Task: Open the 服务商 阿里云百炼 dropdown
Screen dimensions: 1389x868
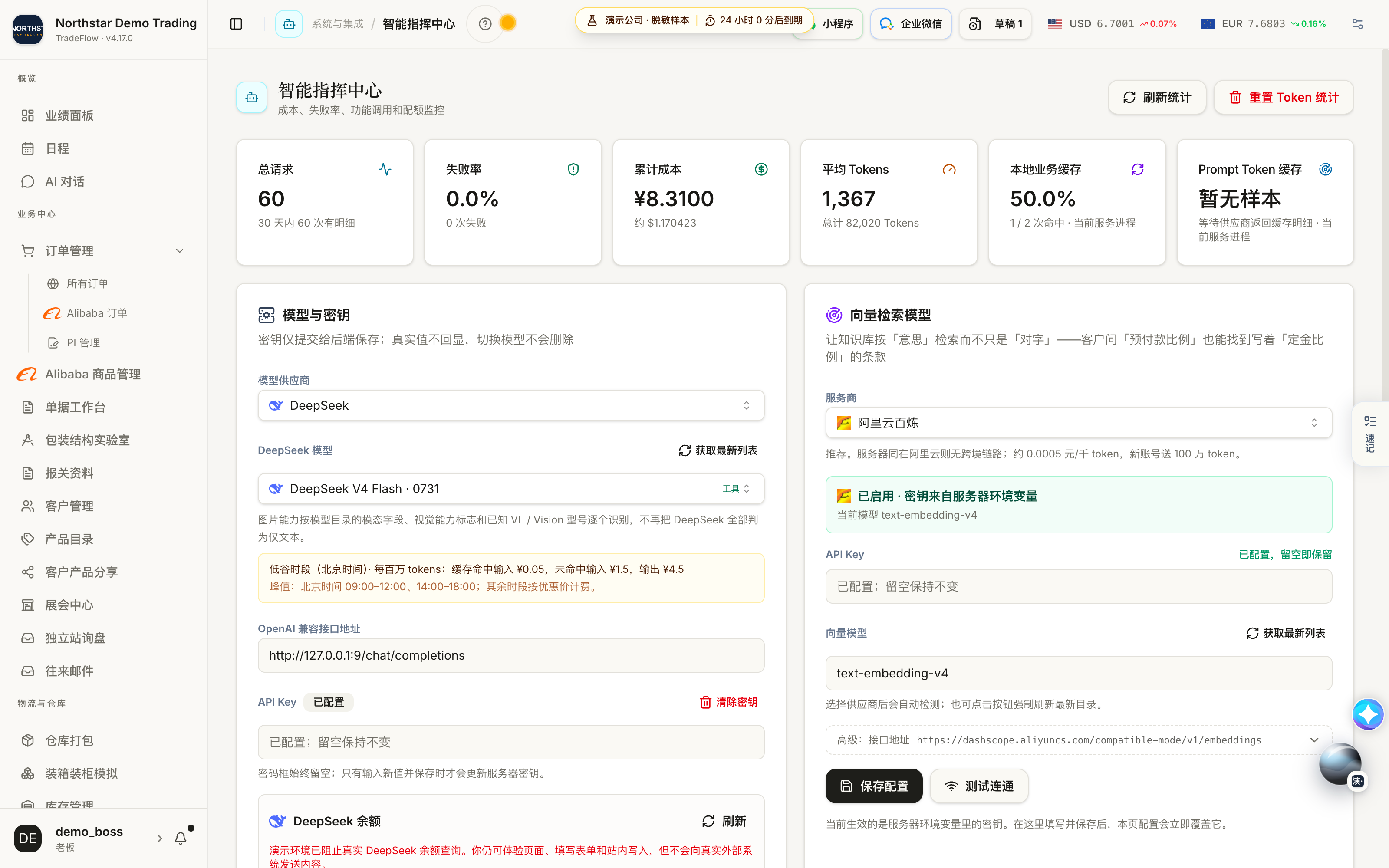Action: point(1079,423)
